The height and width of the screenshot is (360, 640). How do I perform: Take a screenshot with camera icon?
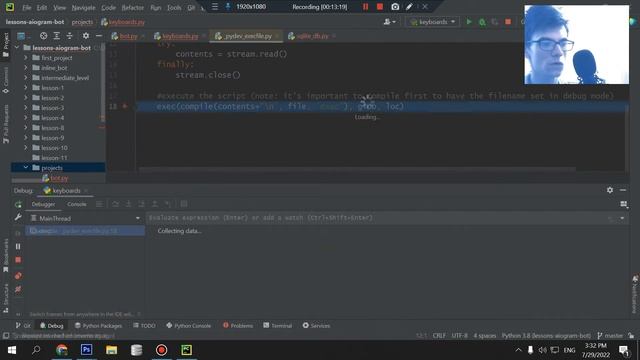(x=395, y=7)
